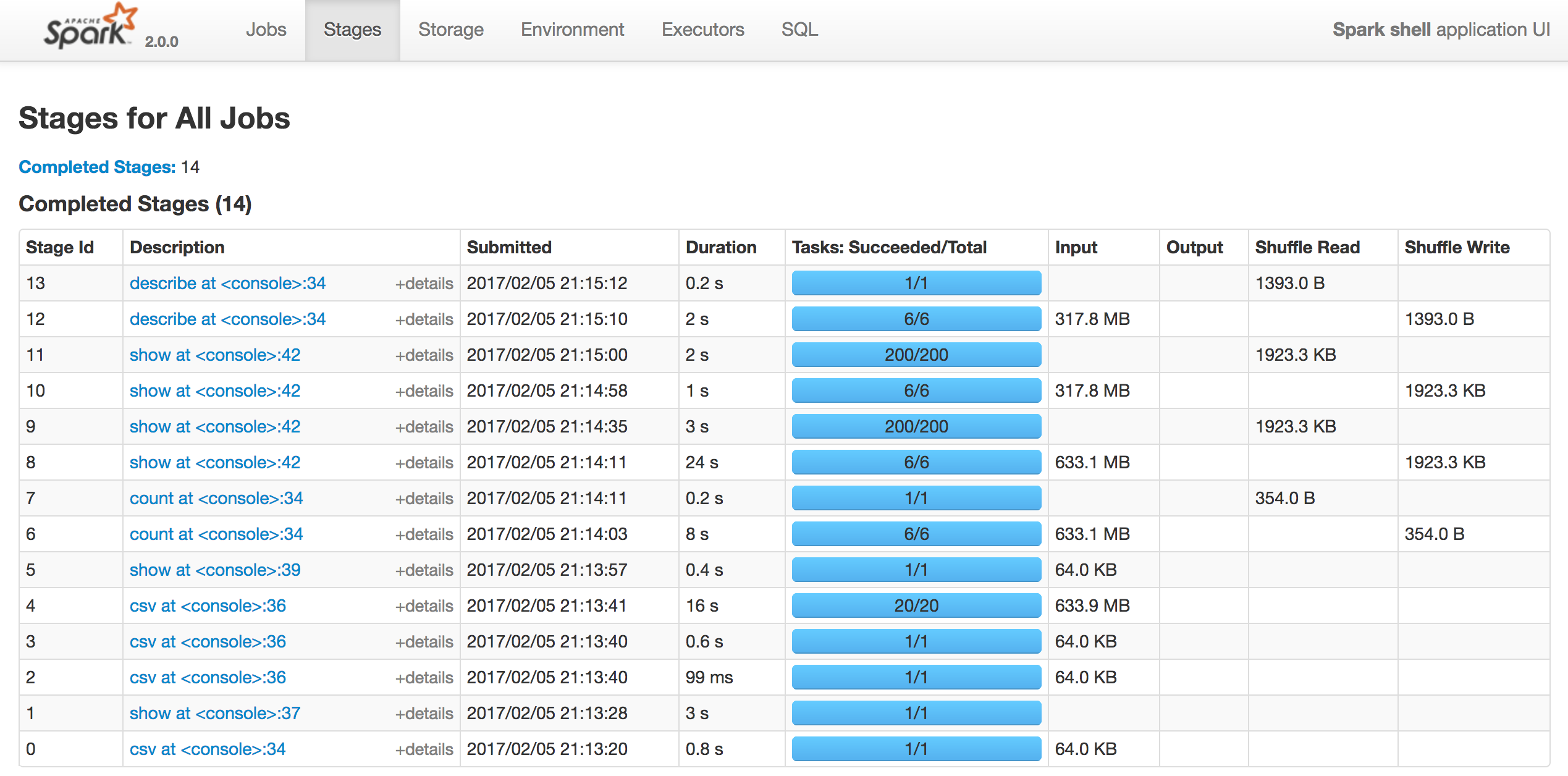Open stage 3 csv at <console>:36
Viewport: 1568px width, 776px height.
[x=208, y=641]
